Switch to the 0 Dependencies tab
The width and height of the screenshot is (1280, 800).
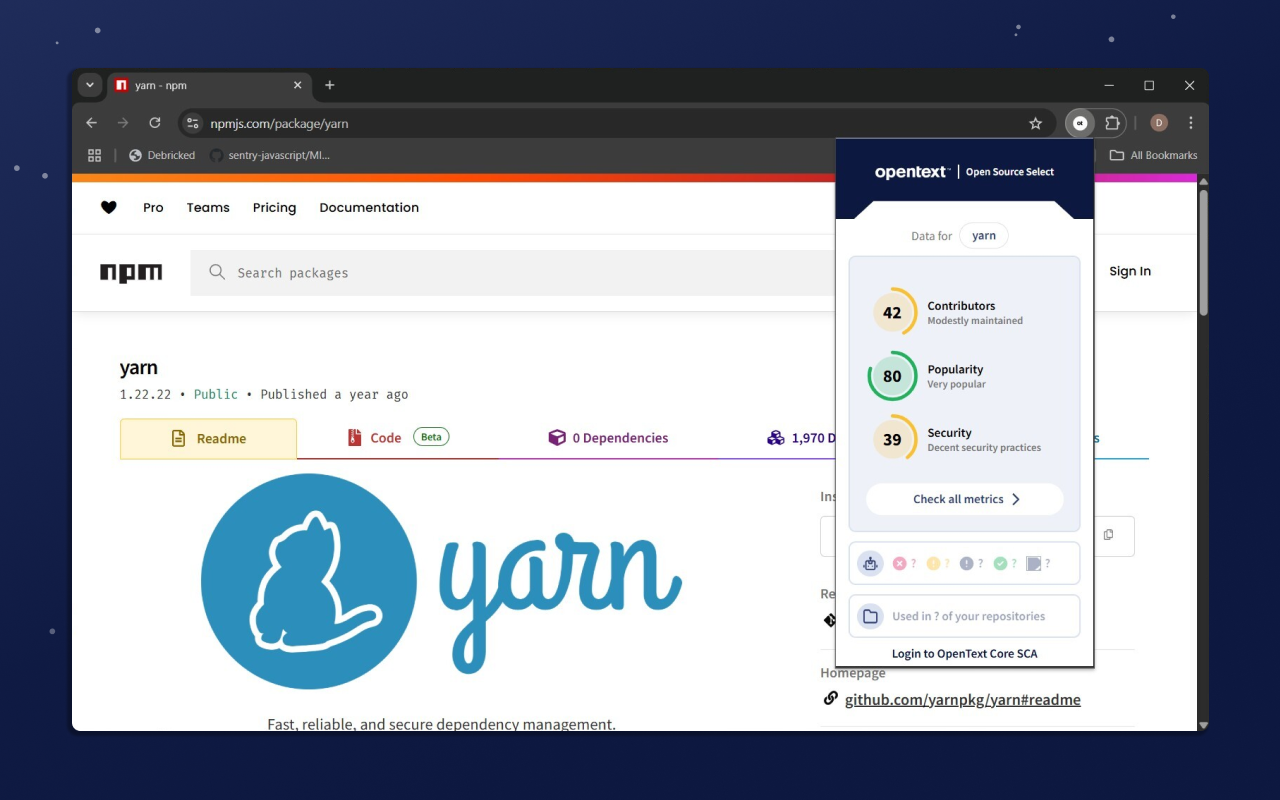pyautogui.click(x=608, y=438)
